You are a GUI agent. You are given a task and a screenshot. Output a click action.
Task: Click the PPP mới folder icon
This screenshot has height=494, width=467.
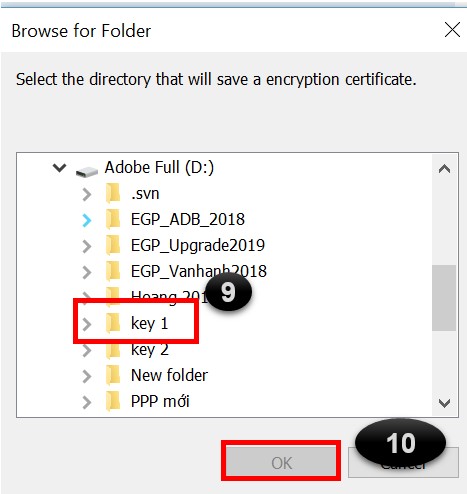point(113,401)
